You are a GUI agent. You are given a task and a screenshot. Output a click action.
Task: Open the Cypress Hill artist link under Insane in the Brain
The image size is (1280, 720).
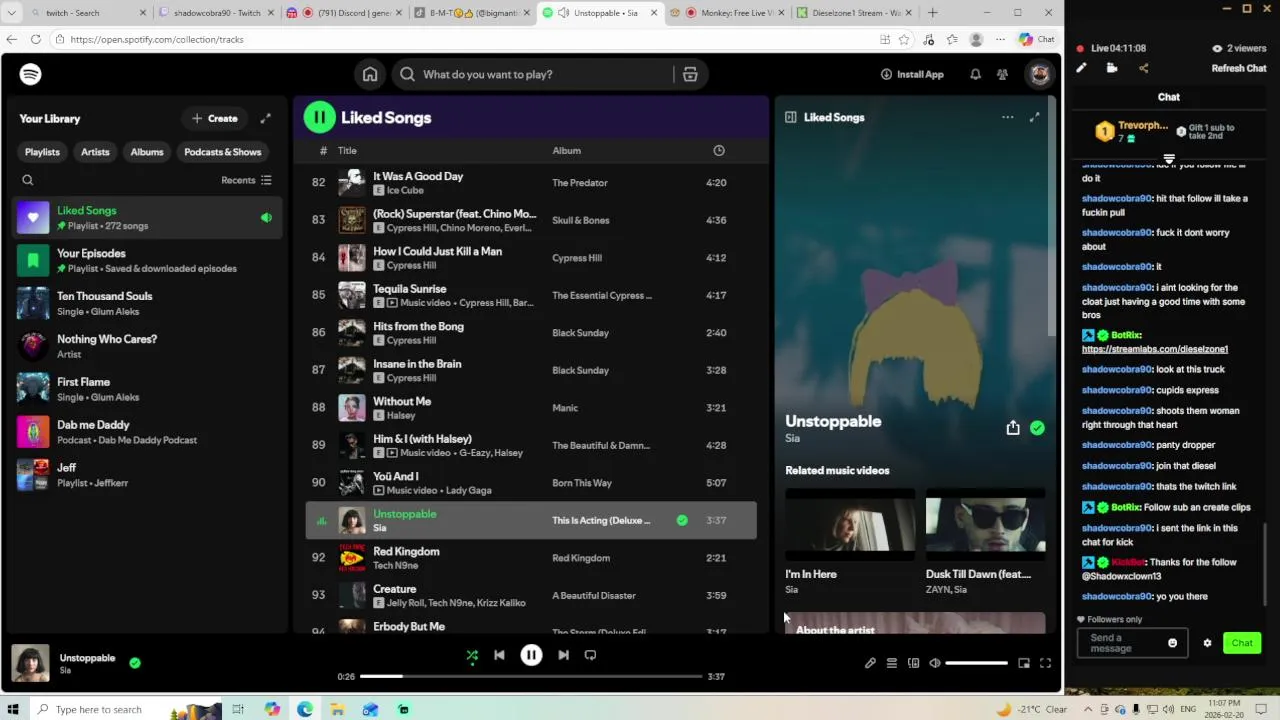pyautogui.click(x=411, y=378)
